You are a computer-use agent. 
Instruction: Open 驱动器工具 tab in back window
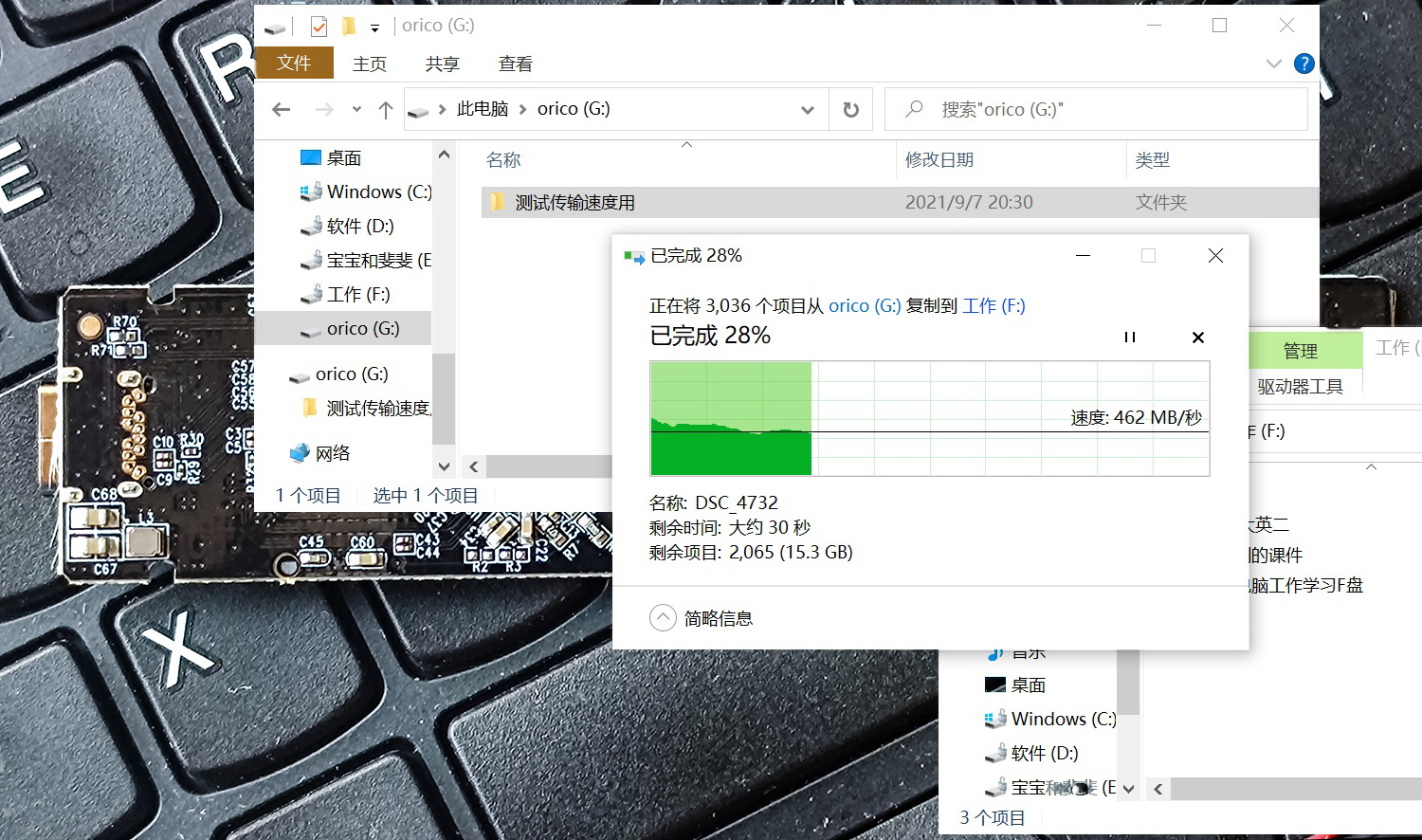pos(1301,386)
